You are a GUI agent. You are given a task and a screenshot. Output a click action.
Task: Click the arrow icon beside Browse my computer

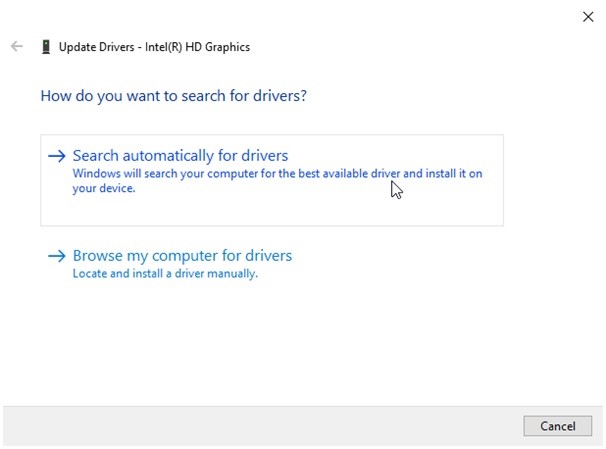pos(57,256)
